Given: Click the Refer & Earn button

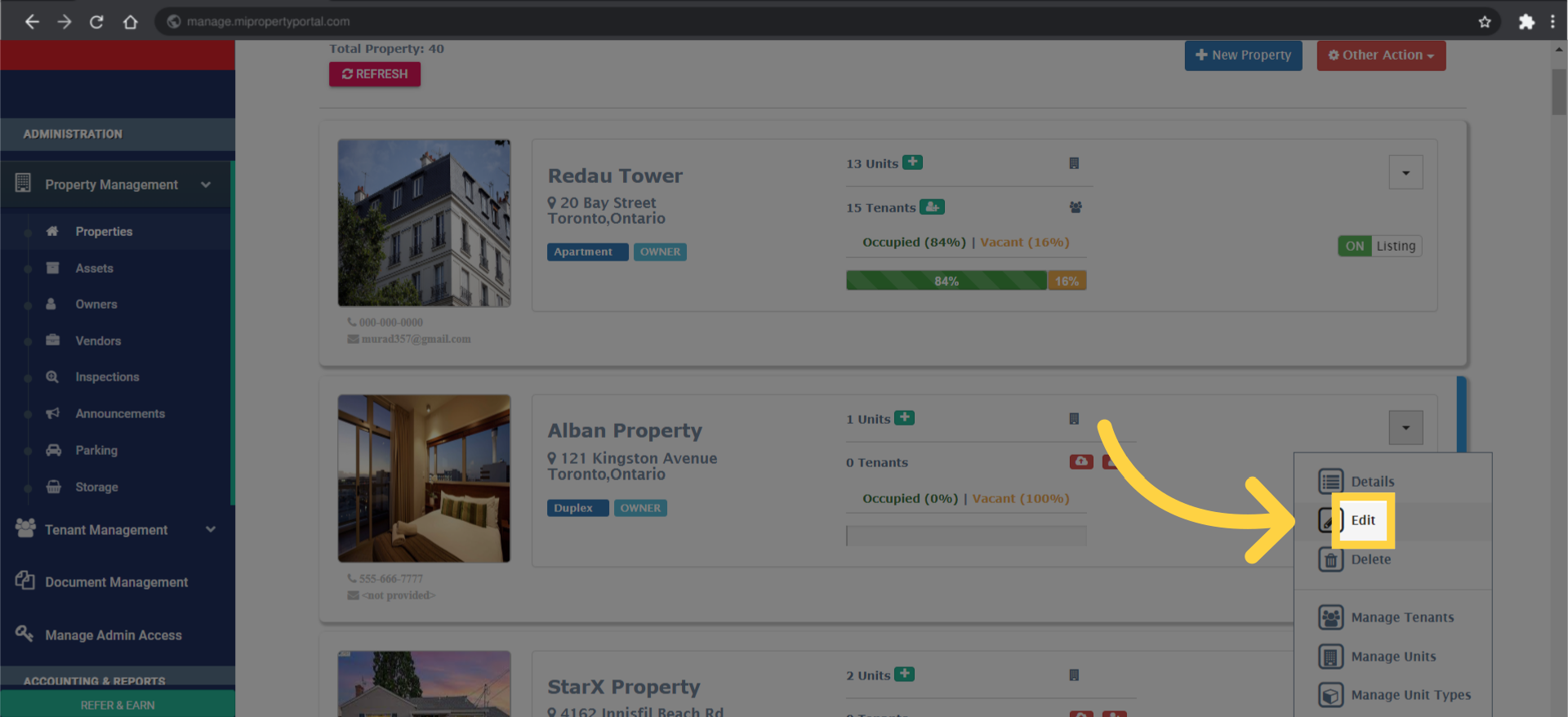Looking at the screenshot, I should pyautogui.click(x=118, y=705).
